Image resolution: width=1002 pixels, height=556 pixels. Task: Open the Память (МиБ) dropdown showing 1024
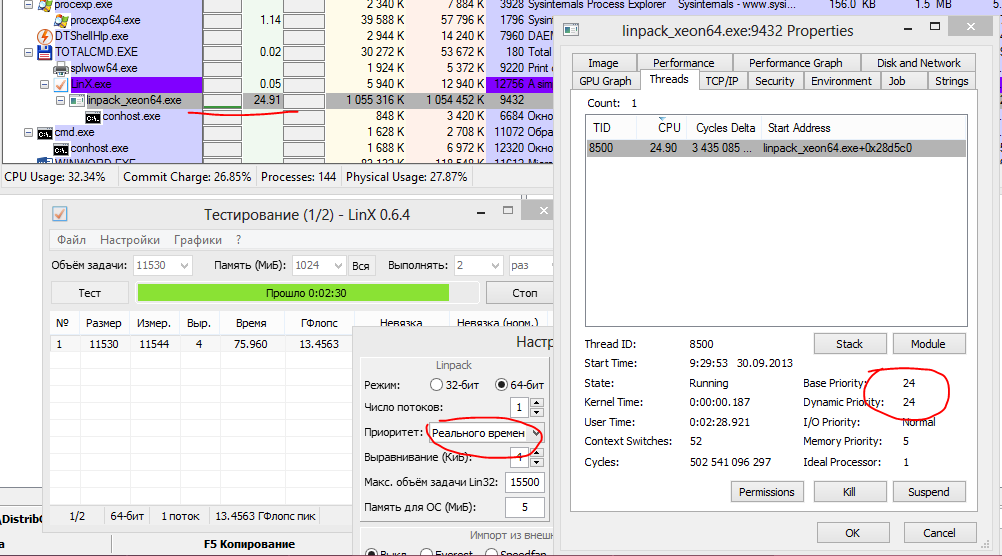(x=338, y=265)
